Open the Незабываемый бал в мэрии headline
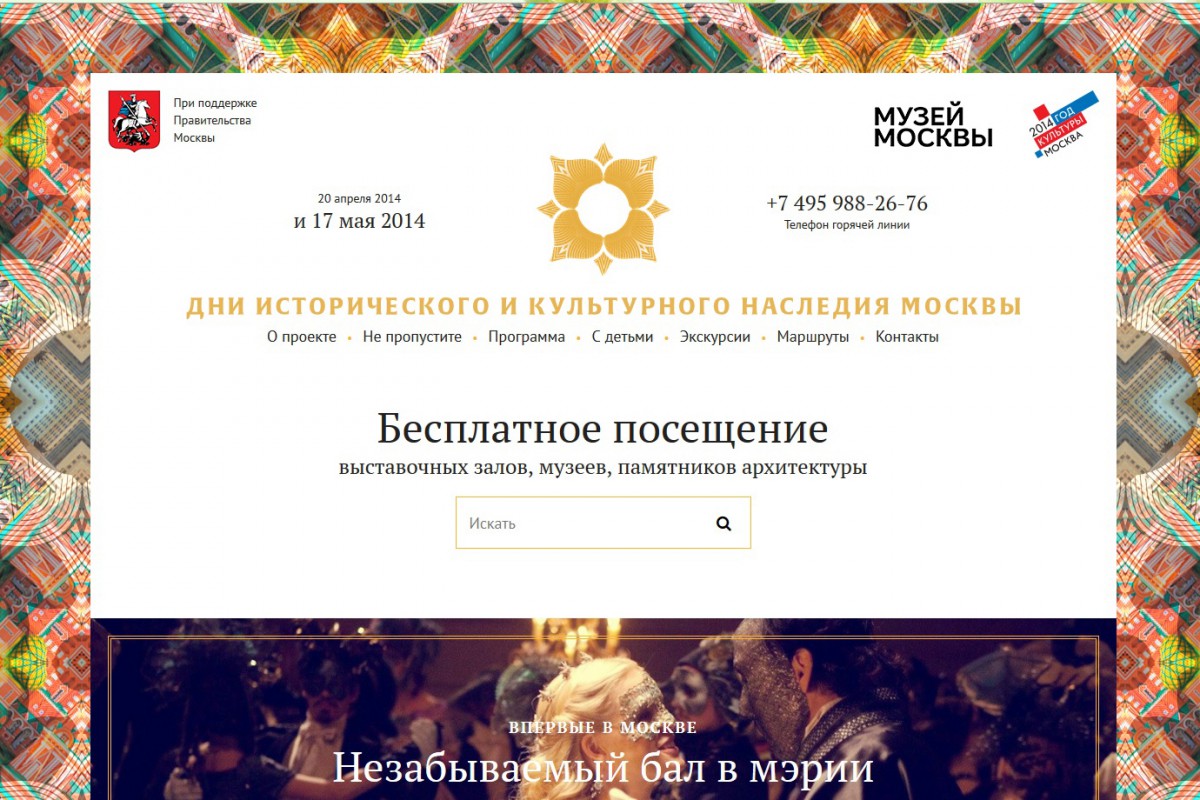Image resolution: width=1200 pixels, height=800 pixels. coord(603,768)
